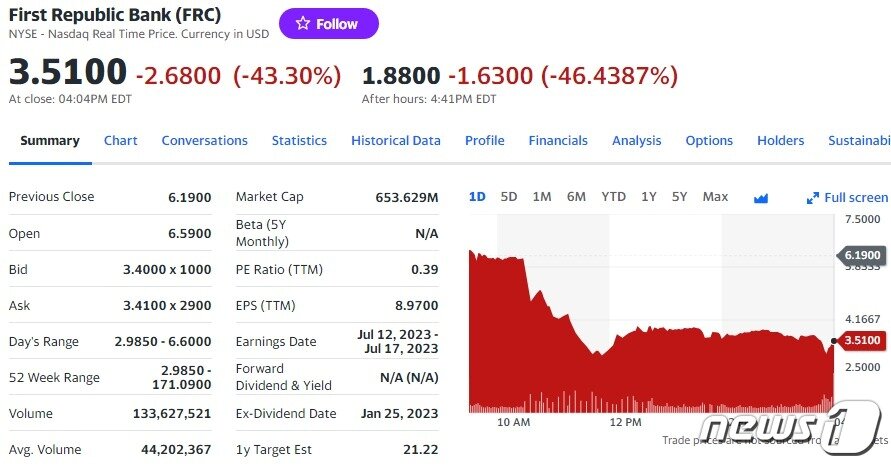Open the Conversations tab
The width and height of the screenshot is (891, 467).
tap(204, 141)
